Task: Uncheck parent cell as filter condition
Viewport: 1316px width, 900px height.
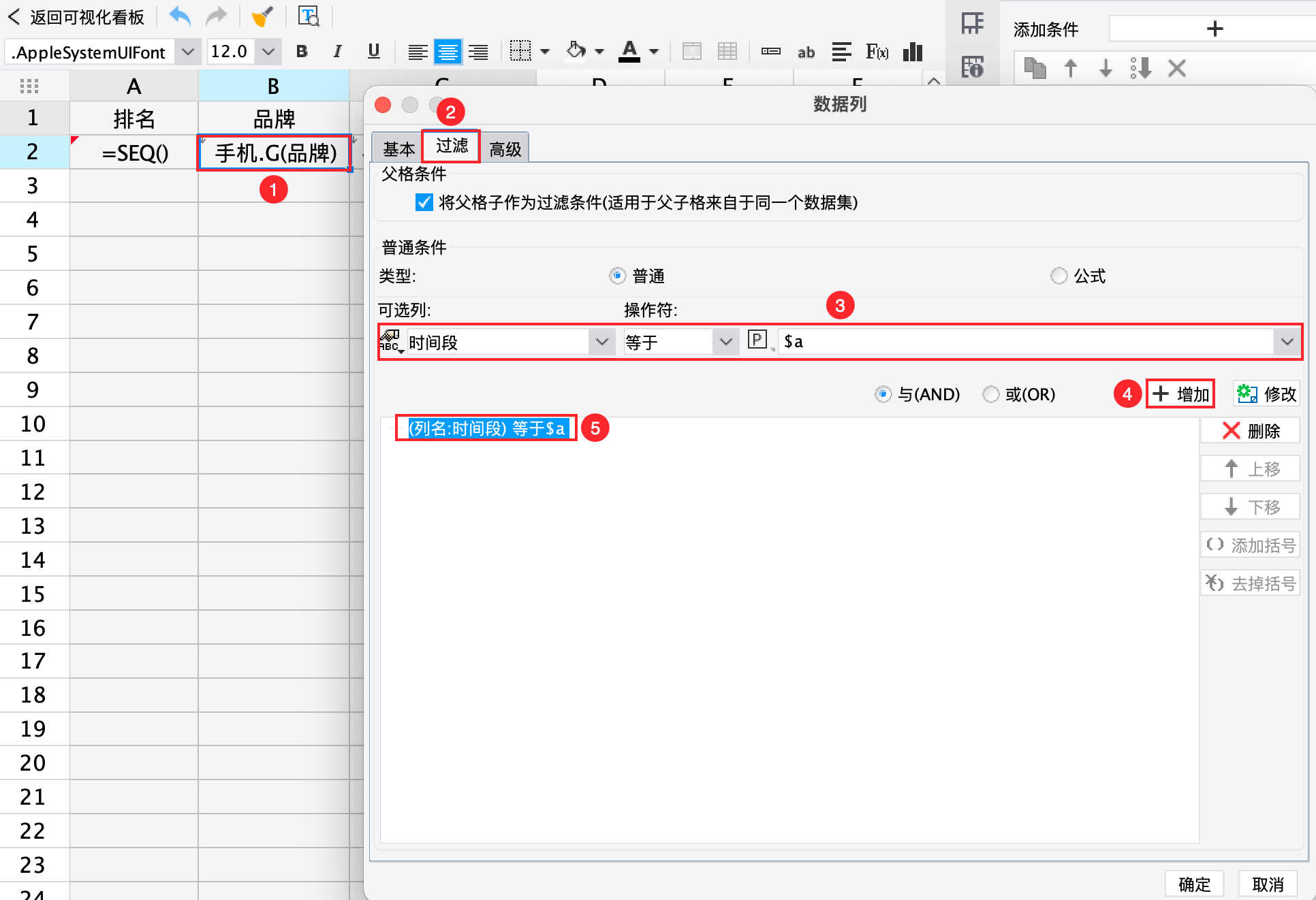Action: 424,202
